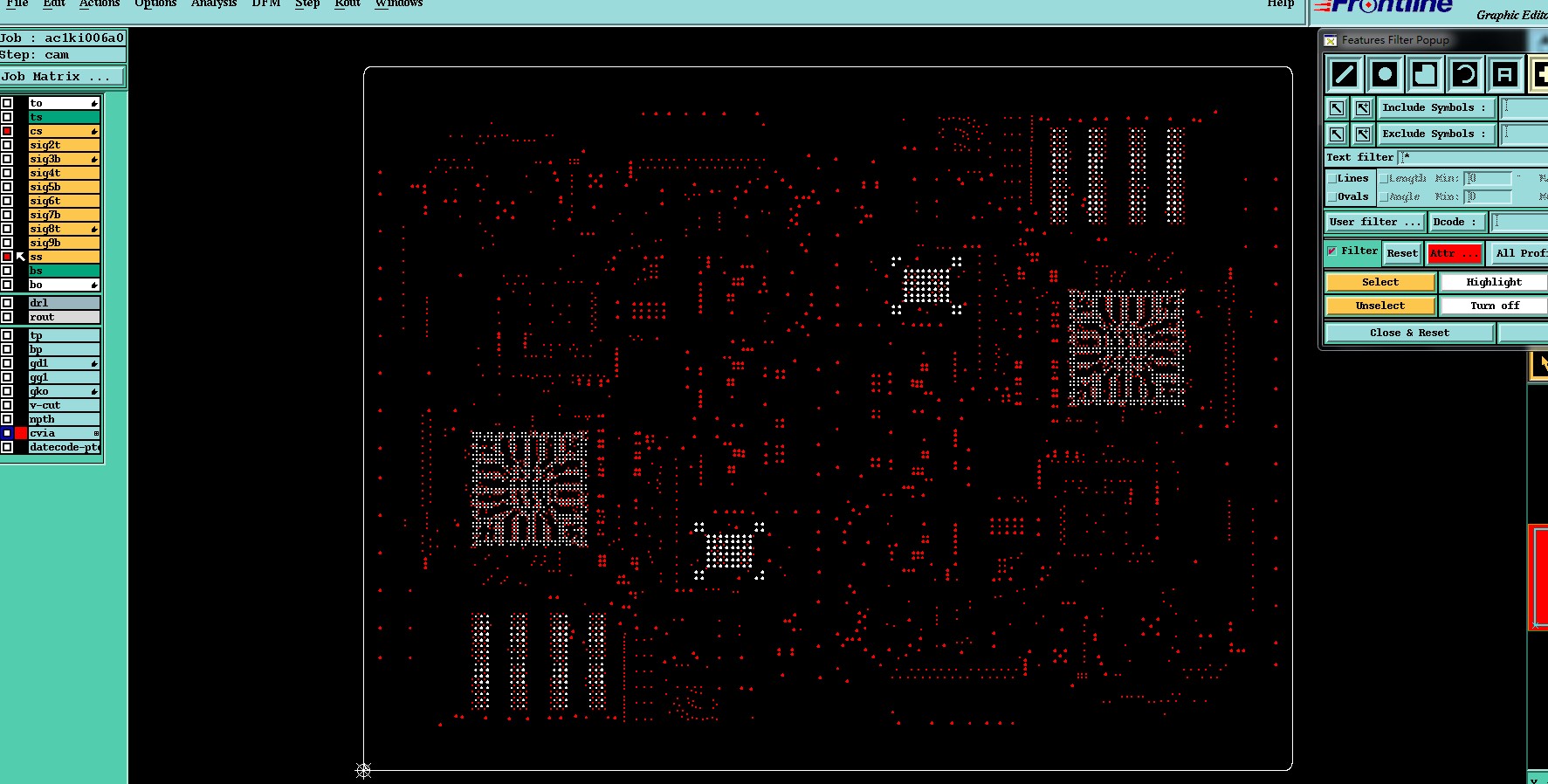This screenshot has width=1548, height=784.
Task: Select the bs layer row
Action: 65,271
